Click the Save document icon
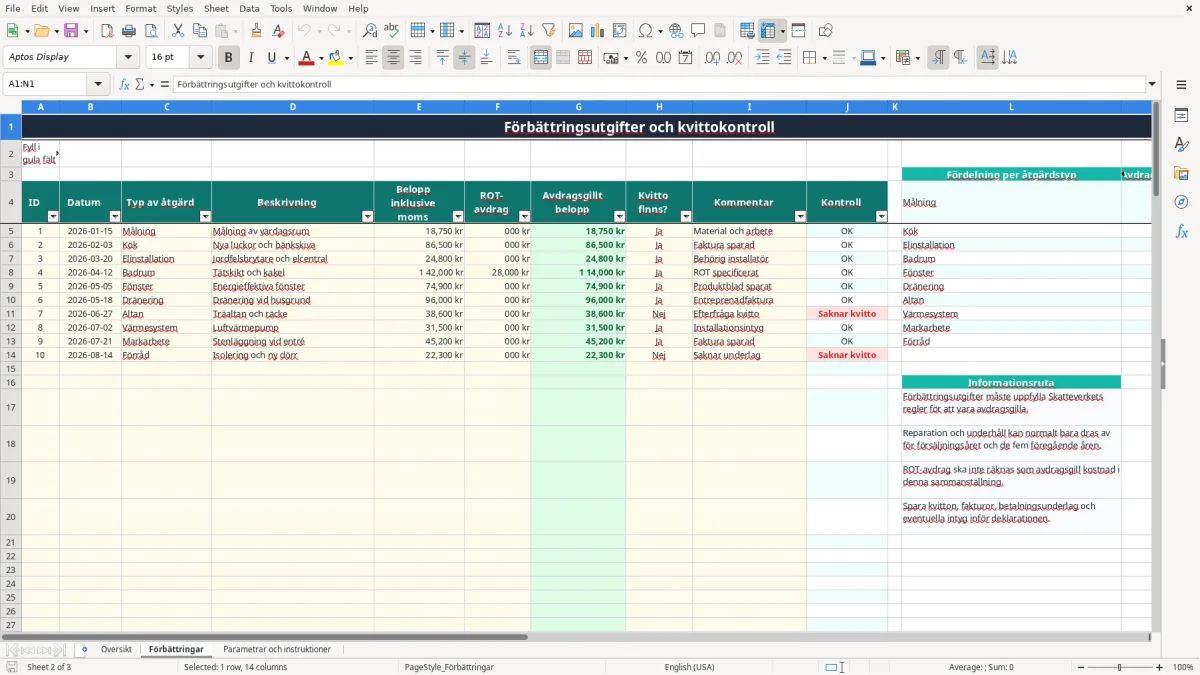The image size is (1200, 675). [x=71, y=31]
